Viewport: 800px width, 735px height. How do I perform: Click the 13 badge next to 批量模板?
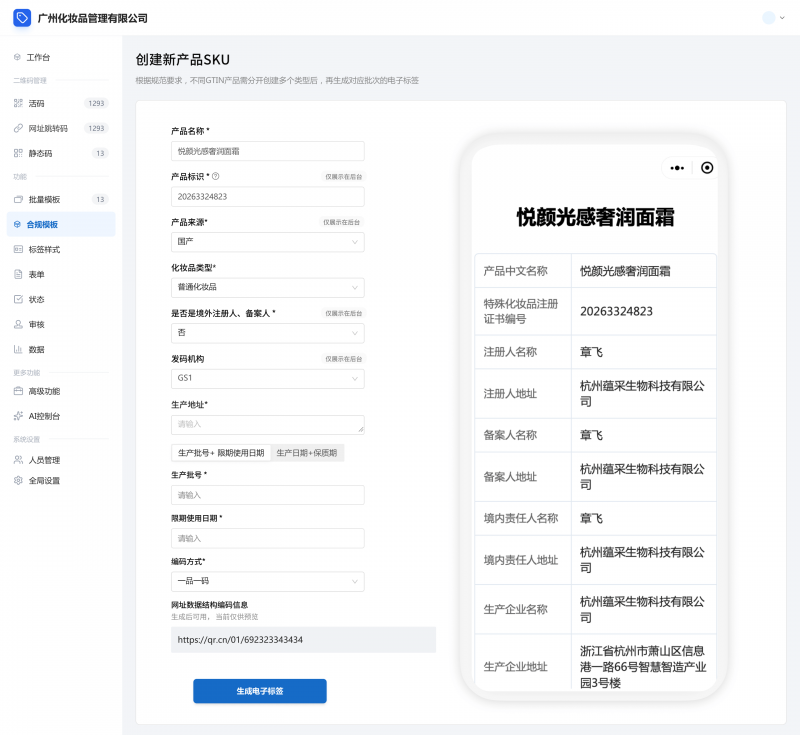[x=100, y=199]
